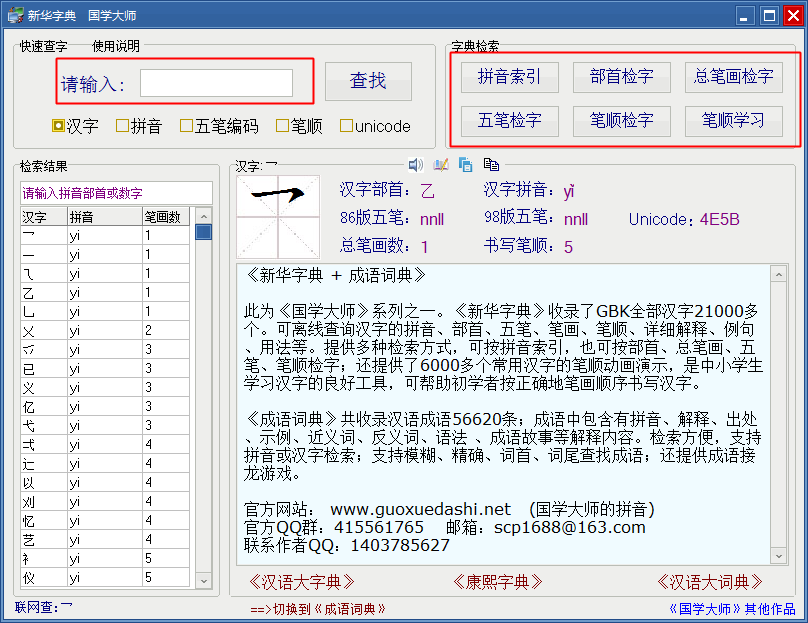Click the email scp1688@163.com text
This screenshot has width=808, height=623.
coord(569,528)
